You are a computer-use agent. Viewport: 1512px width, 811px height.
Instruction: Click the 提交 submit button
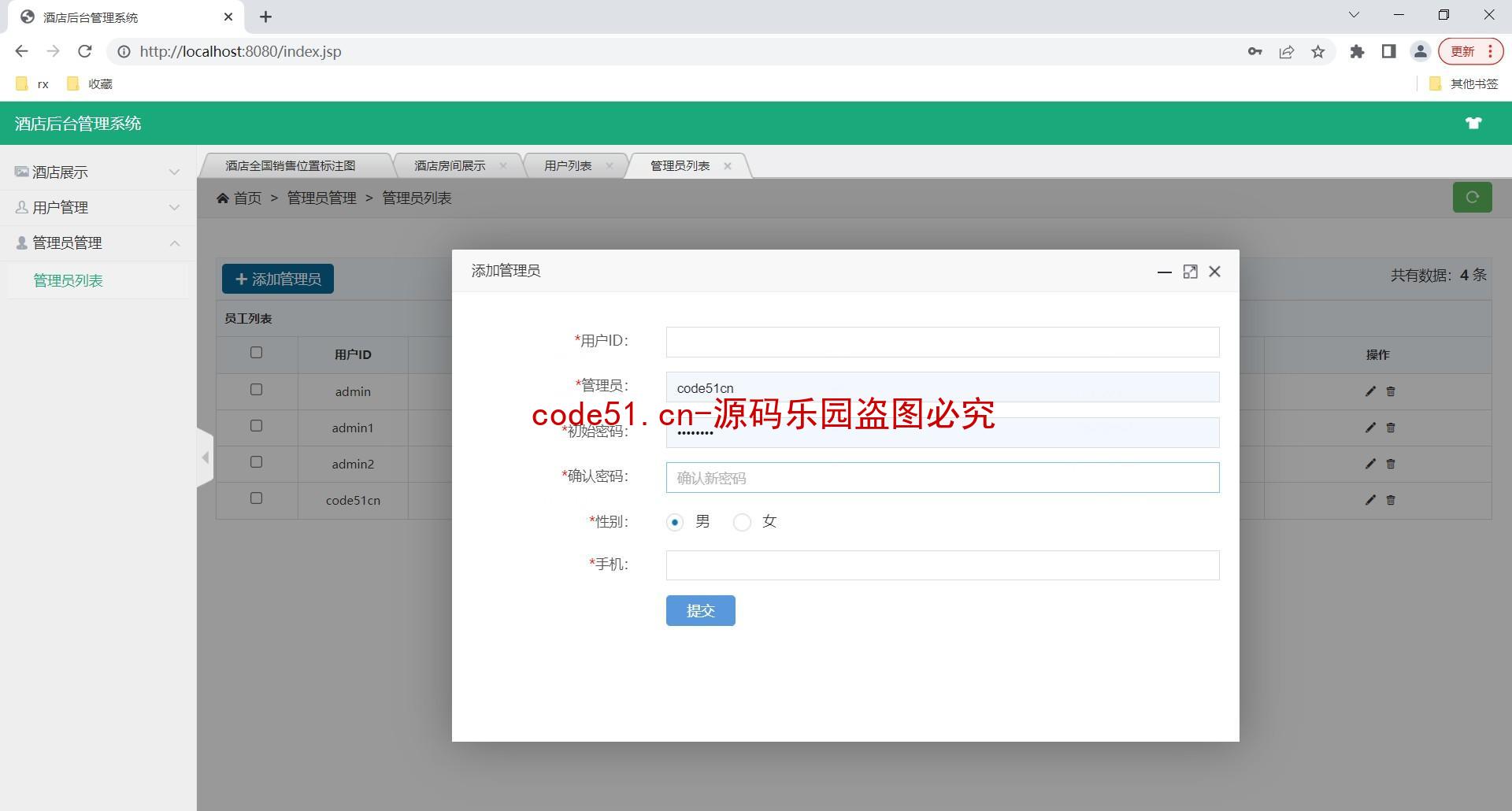point(700,610)
